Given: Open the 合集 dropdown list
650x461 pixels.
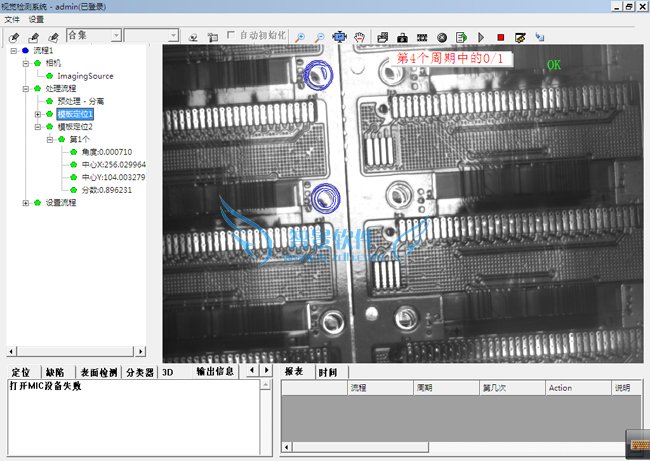Looking at the screenshot, I should (116, 35).
